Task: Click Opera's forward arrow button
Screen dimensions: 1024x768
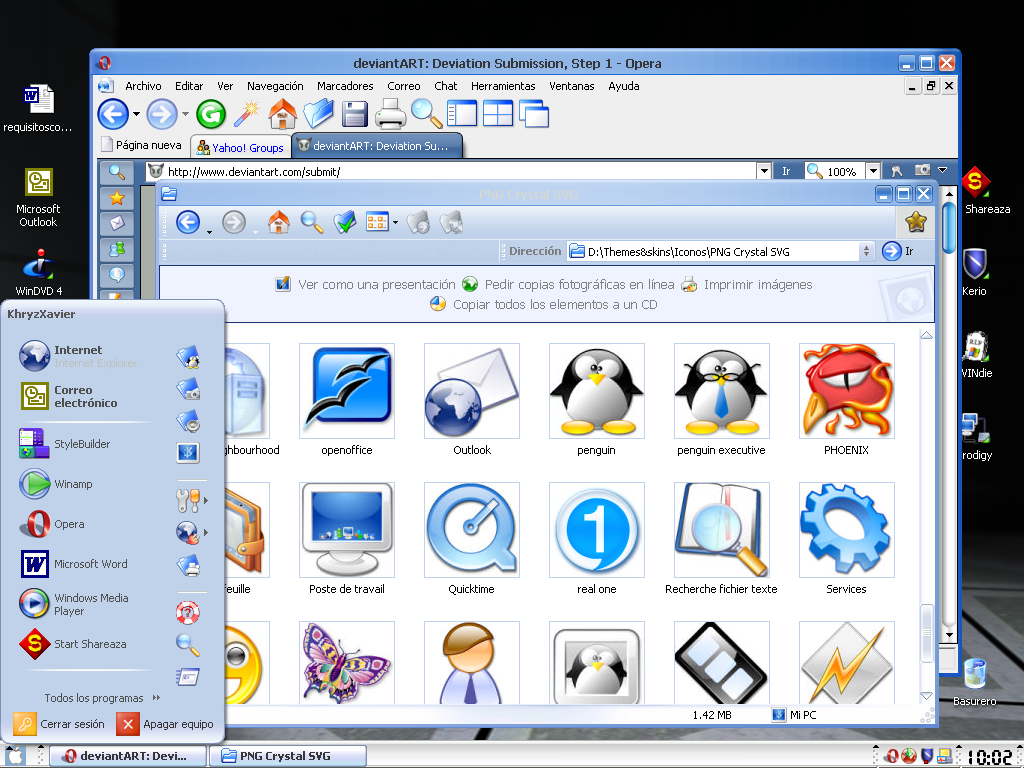Action: pyautogui.click(x=161, y=114)
